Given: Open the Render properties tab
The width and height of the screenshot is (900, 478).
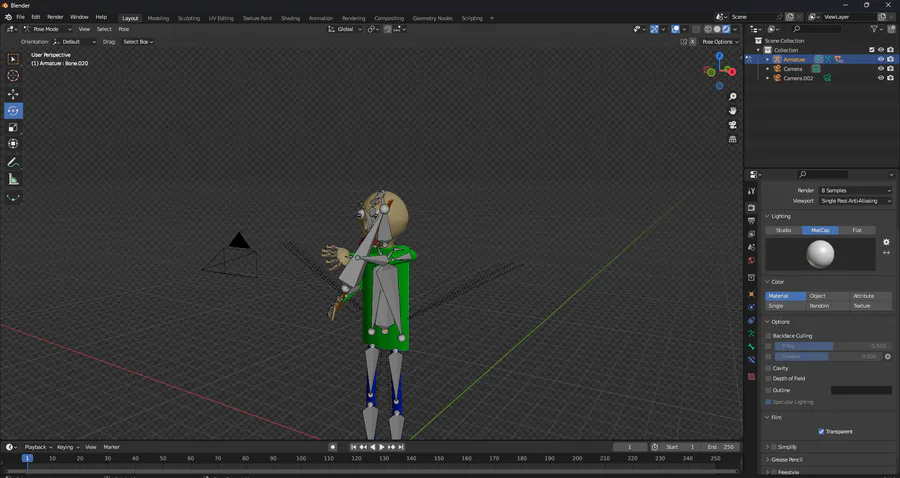Looking at the screenshot, I should 751,207.
